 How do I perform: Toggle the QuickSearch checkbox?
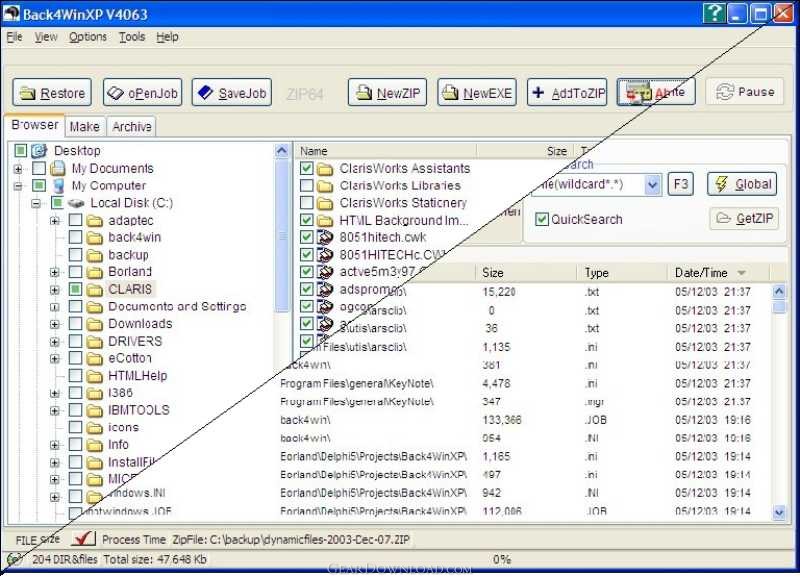(x=541, y=219)
